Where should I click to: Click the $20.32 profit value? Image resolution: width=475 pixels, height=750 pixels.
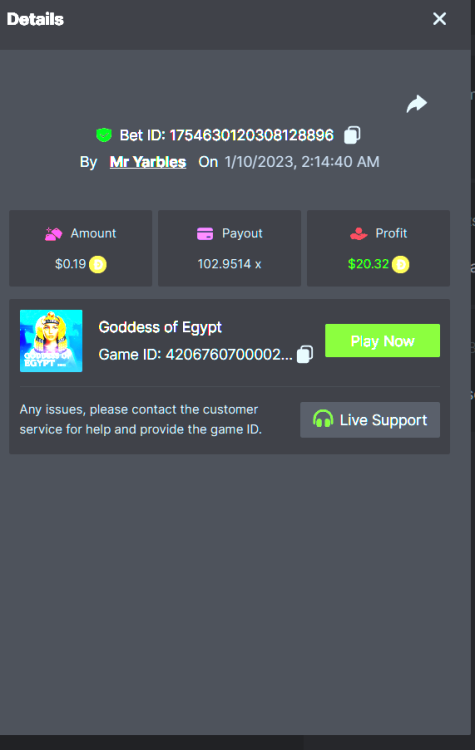pos(368,264)
